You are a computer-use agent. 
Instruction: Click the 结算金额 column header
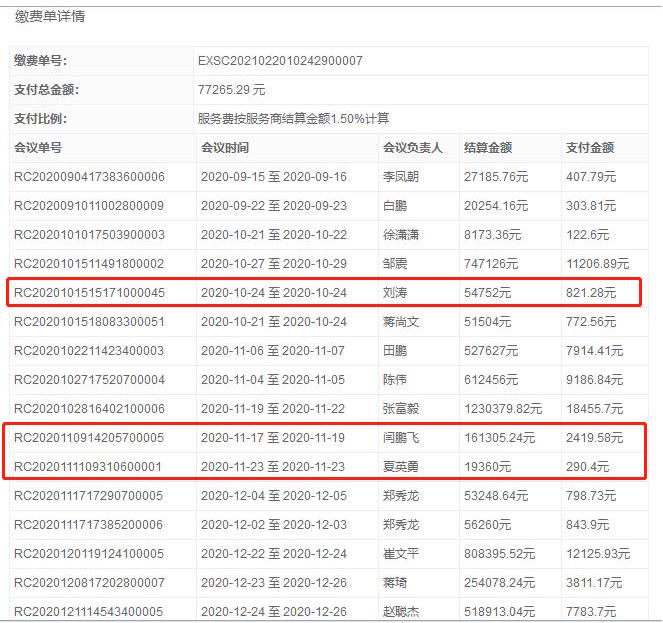488,148
